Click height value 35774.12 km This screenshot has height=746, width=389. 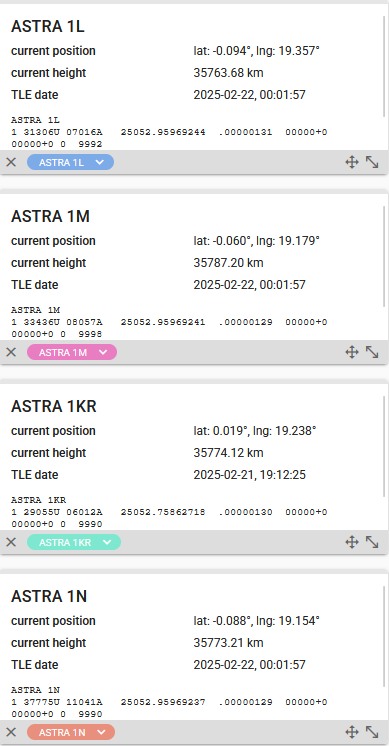click(228, 452)
